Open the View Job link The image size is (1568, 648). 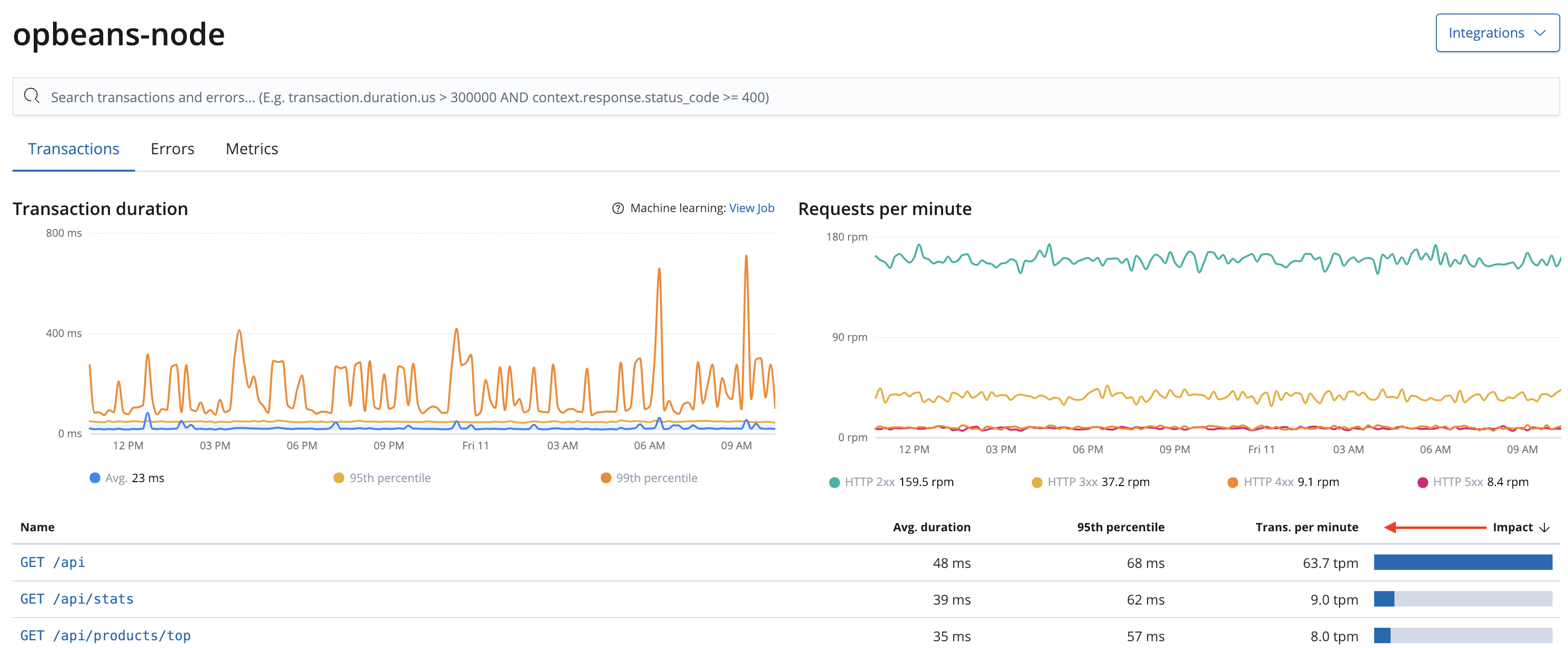pos(752,207)
